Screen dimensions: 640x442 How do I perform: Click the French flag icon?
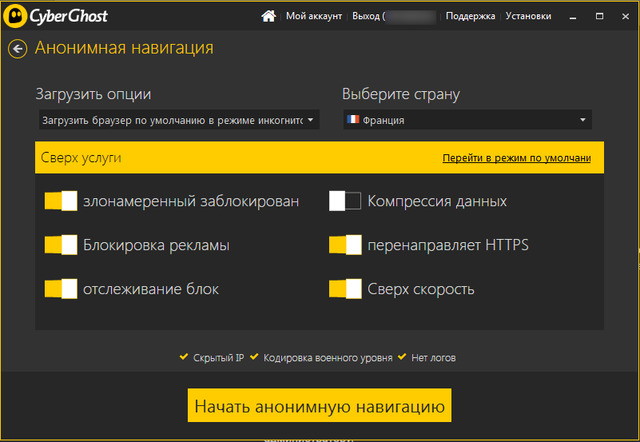pos(352,120)
